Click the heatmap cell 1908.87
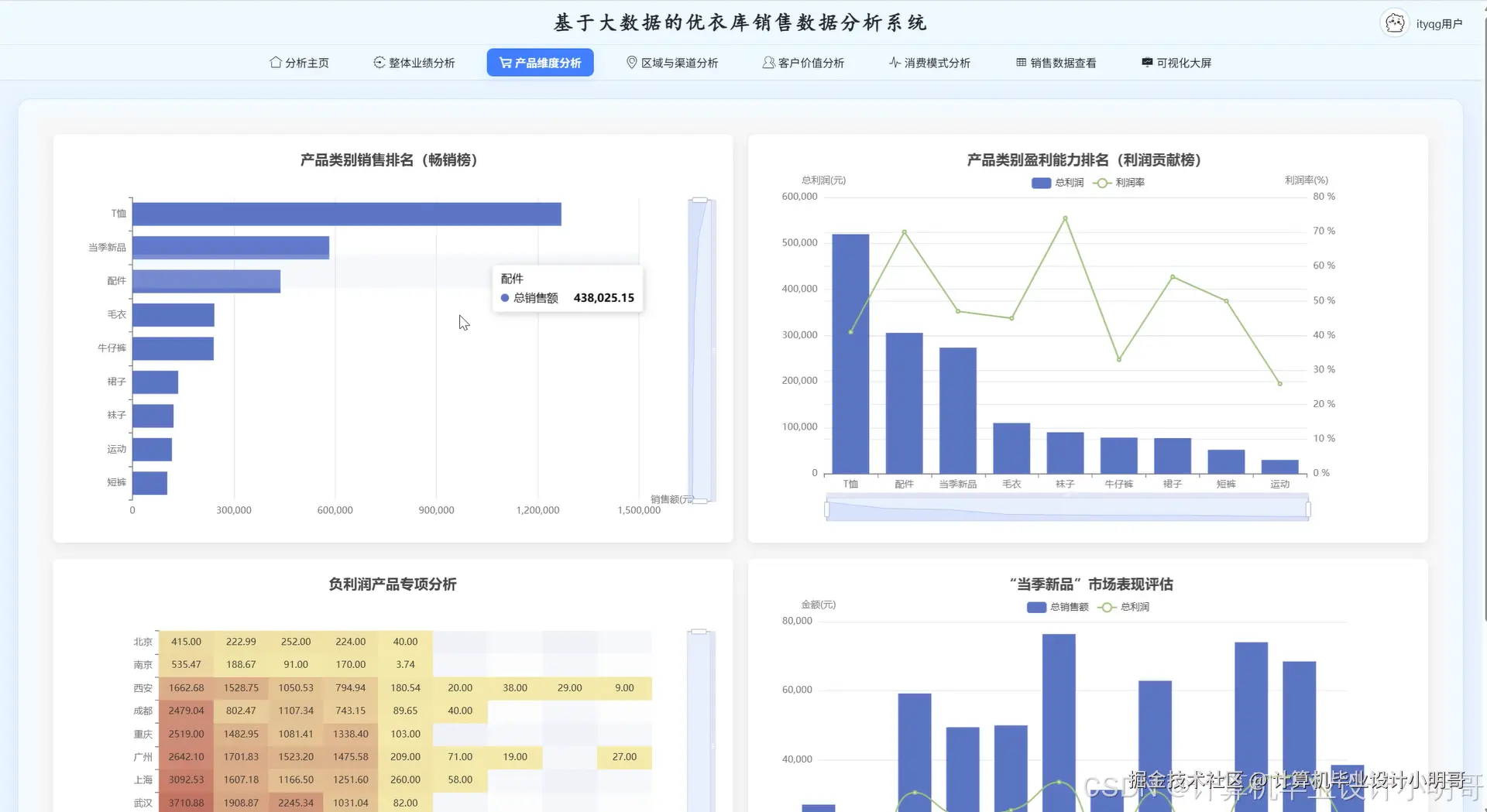1487x812 pixels. point(241,803)
